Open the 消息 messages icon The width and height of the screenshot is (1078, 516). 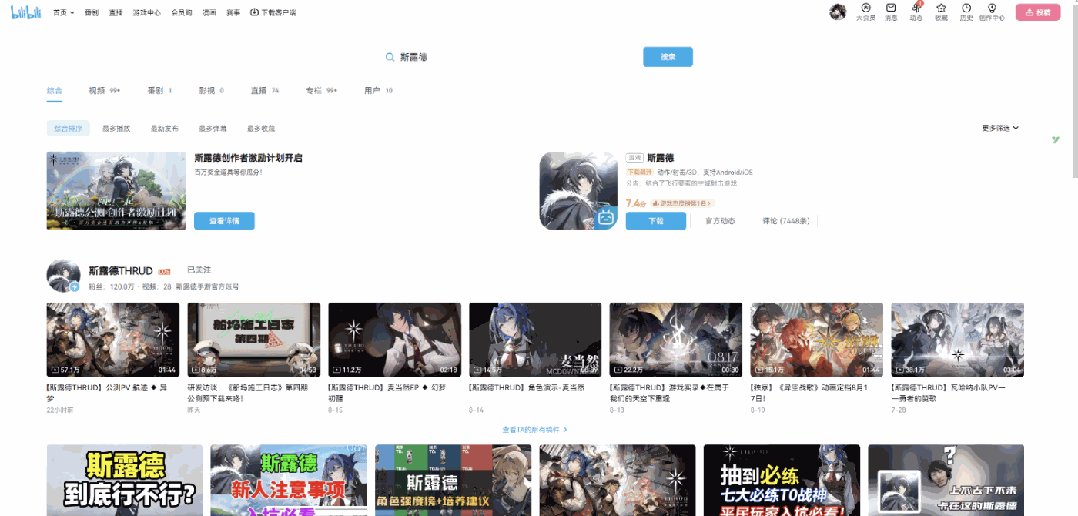point(891,12)
